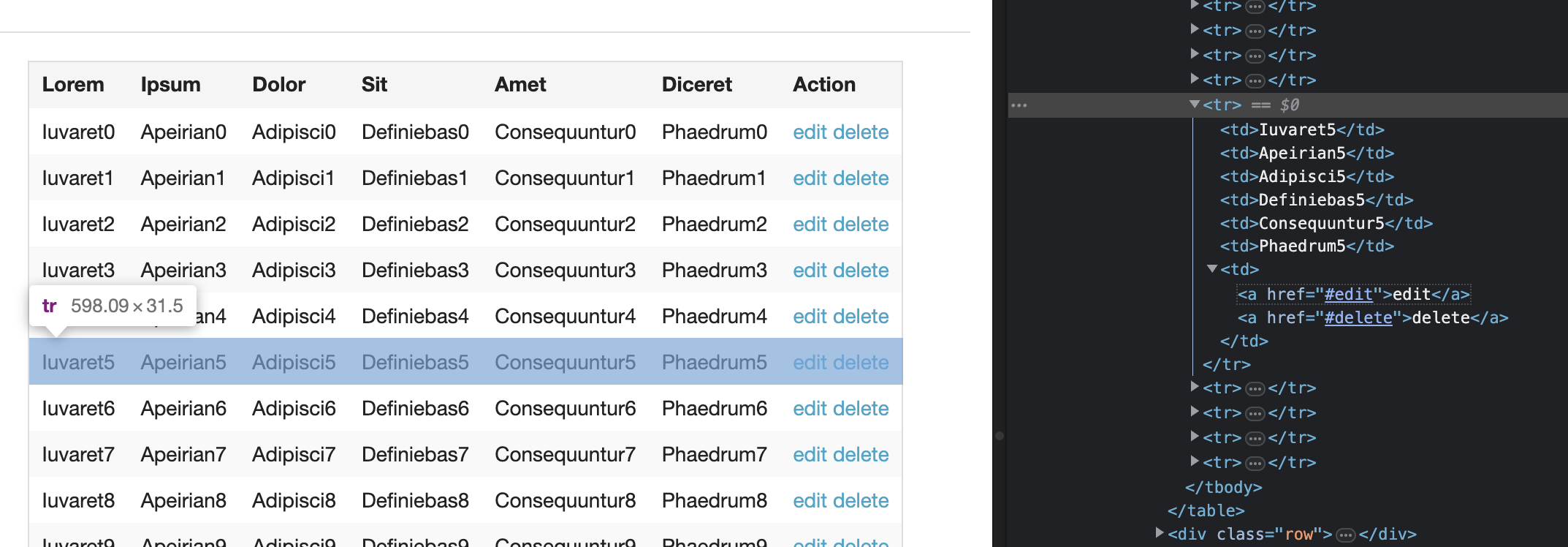Click the Diceret column header
The height and width of the screenshot is (547, 1568).
point(696,85)
